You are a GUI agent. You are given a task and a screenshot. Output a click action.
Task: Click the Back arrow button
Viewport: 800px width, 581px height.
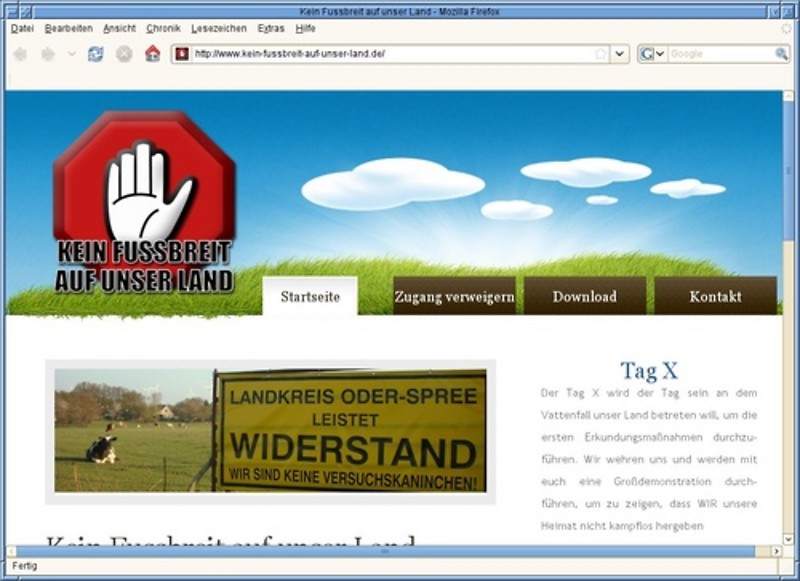pos(20,54)
